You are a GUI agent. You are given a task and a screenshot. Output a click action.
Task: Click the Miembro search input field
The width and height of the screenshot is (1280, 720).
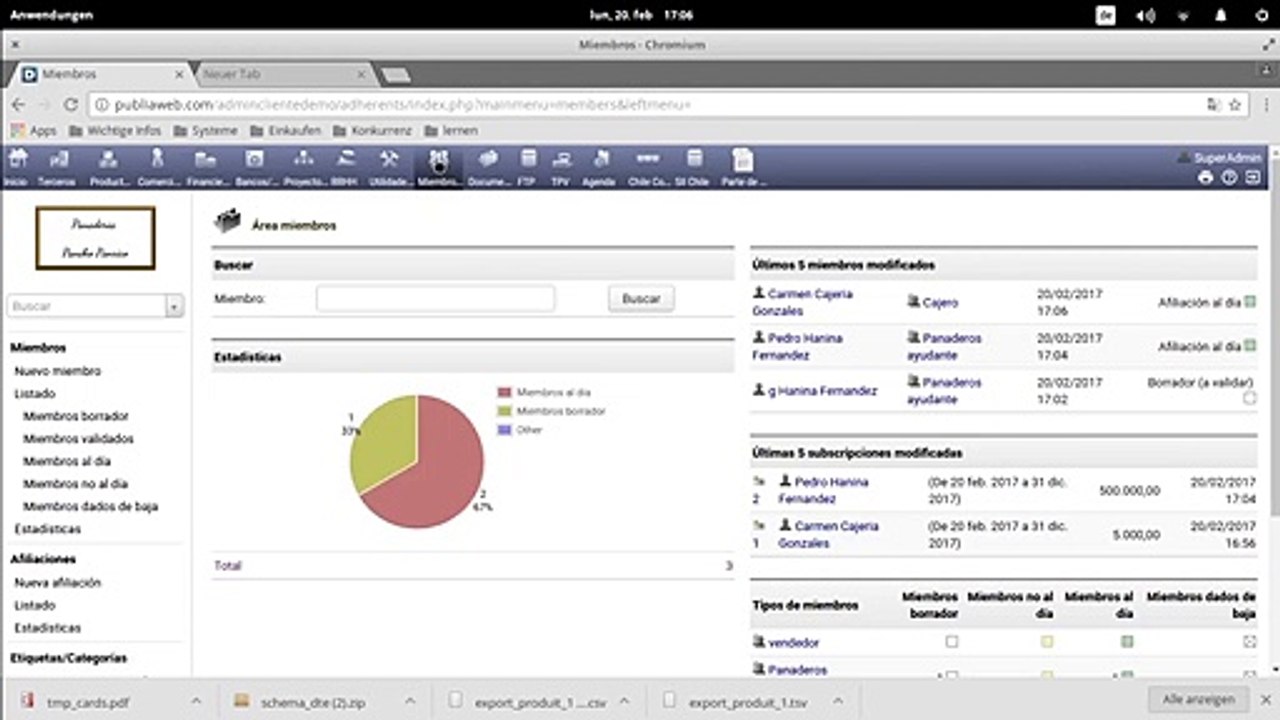[435, 298]
